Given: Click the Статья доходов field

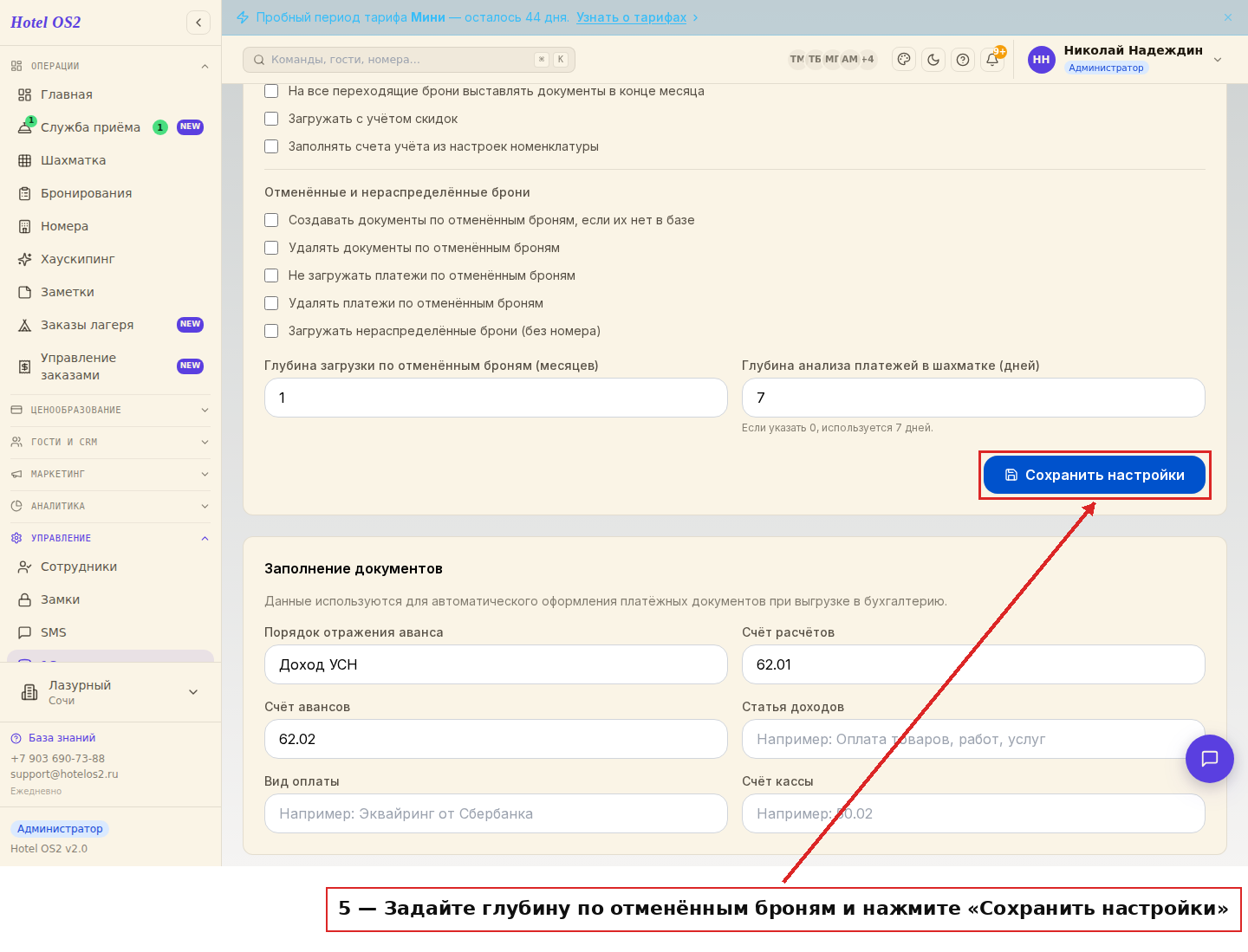Looking at the screenshot, I should point(973,739).
